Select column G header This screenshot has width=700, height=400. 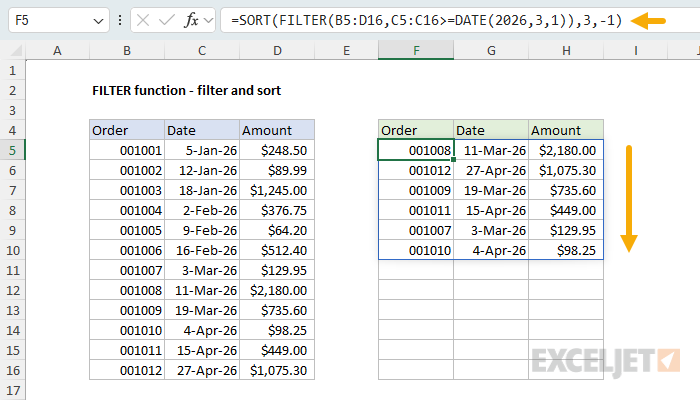[491, 50]
